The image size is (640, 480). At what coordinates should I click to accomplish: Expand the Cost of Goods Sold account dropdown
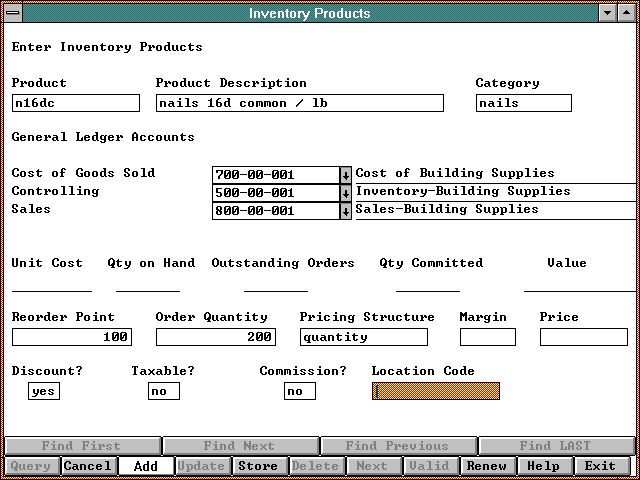(346, 175)
